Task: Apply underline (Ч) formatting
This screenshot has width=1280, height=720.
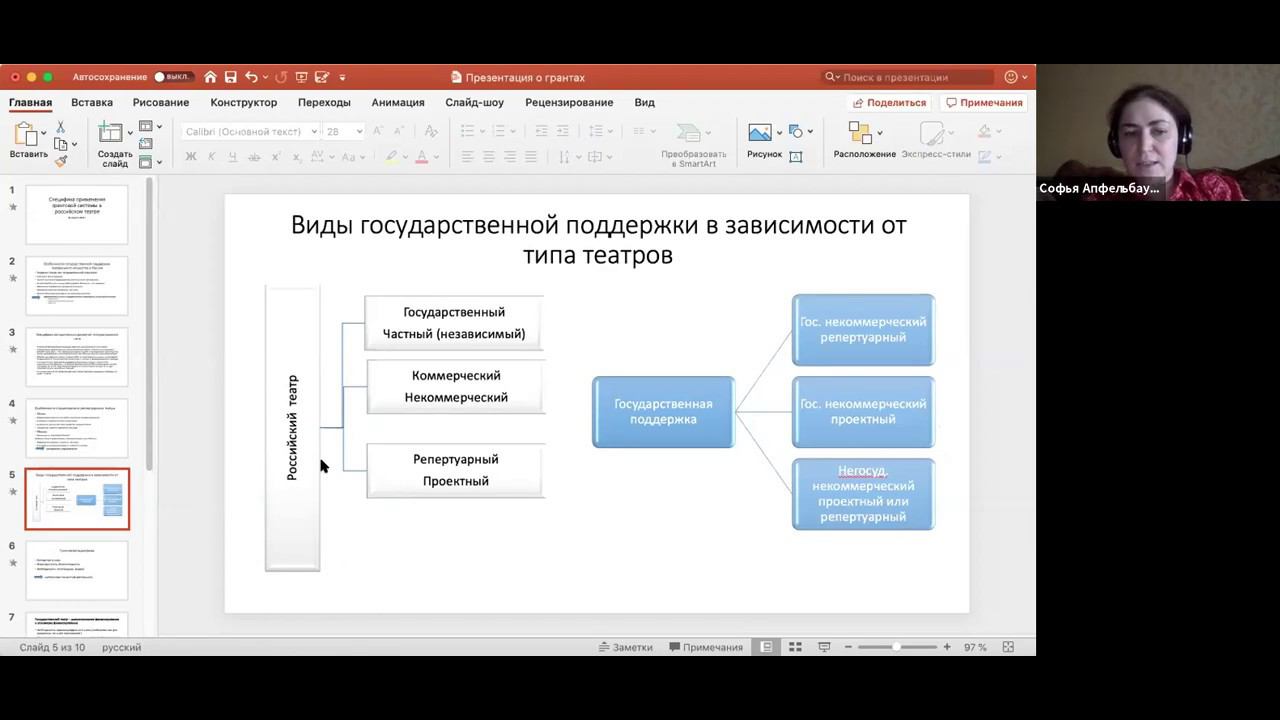Action: point(233,157)
